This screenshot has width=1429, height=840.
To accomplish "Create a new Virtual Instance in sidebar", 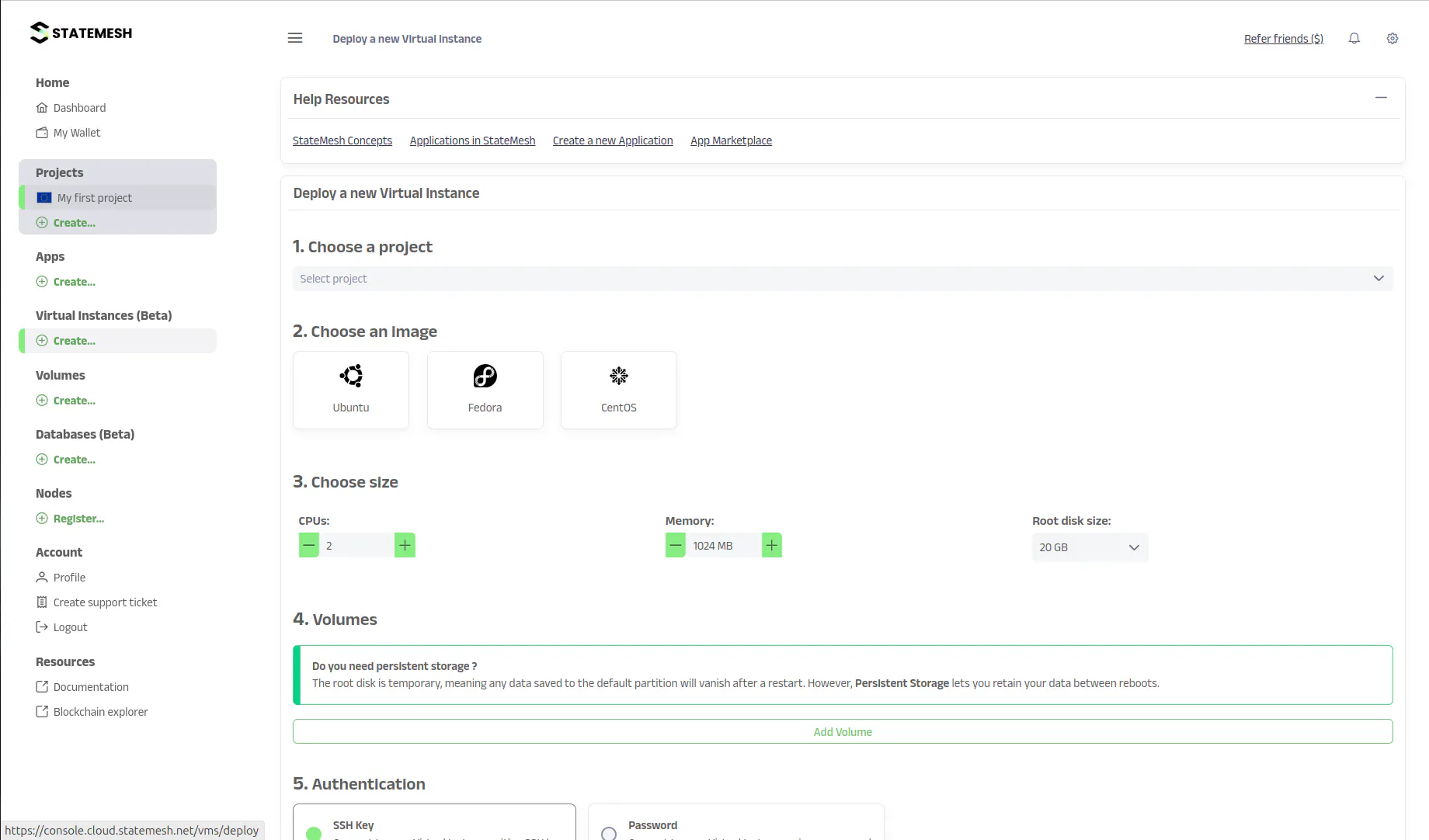I will coord(118,341).
